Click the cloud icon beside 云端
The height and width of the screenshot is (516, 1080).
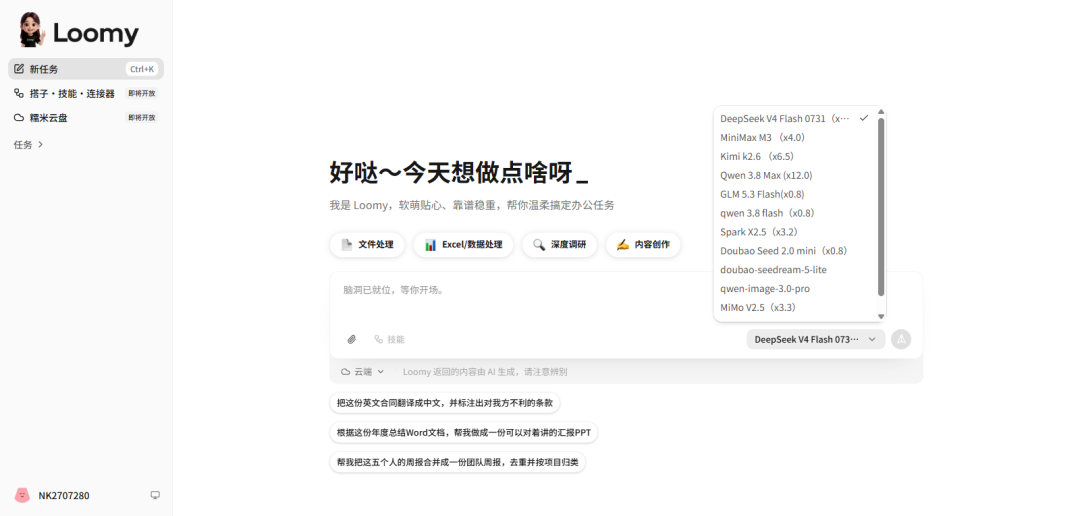tap(346, 372)
